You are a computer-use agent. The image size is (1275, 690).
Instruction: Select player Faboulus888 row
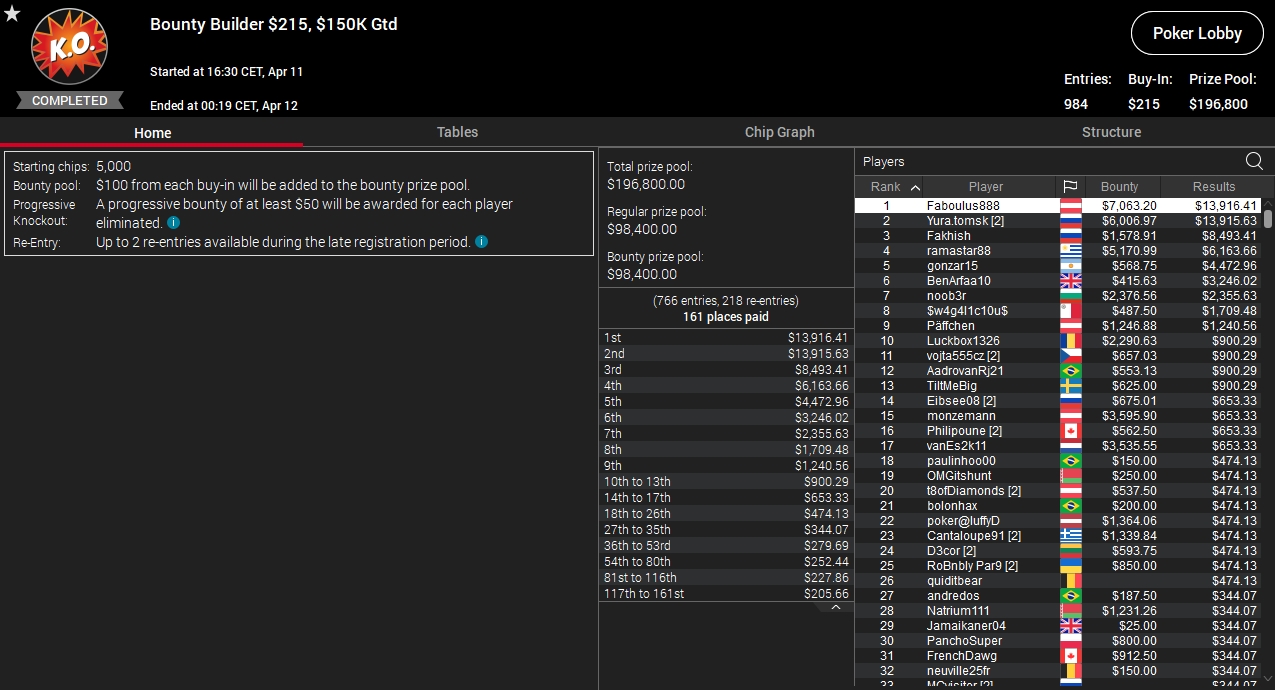(x=1058, y=206)
